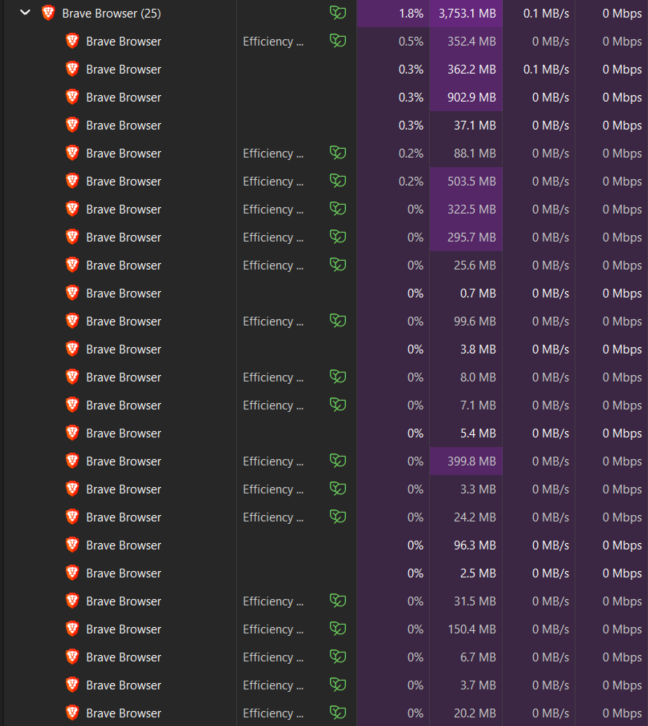Click the 3,753.1 MB total memory cell
The width and height of the screenshot is (648, 726).
pos(466,13)
